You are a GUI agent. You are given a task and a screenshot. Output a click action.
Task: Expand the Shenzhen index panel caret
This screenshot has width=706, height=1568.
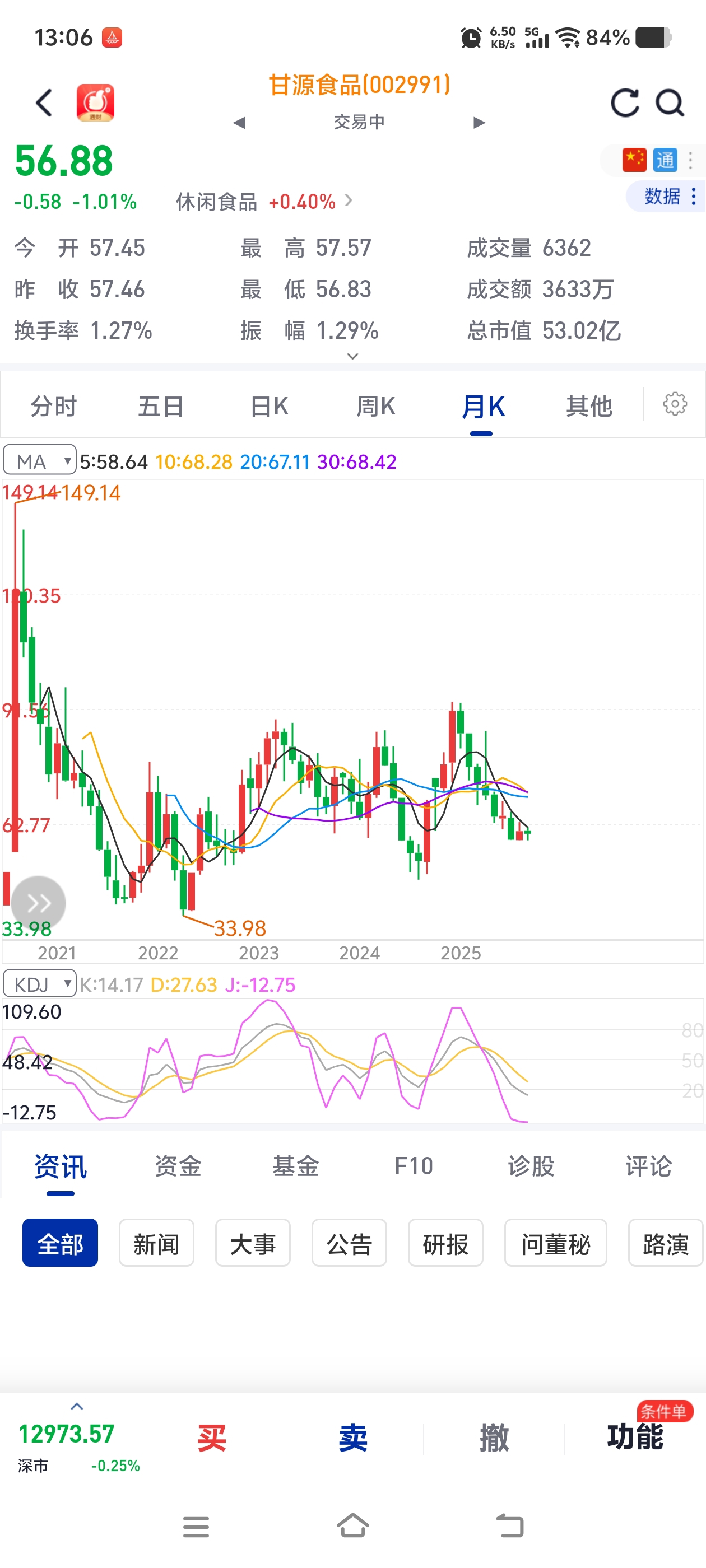point(77,1406)
